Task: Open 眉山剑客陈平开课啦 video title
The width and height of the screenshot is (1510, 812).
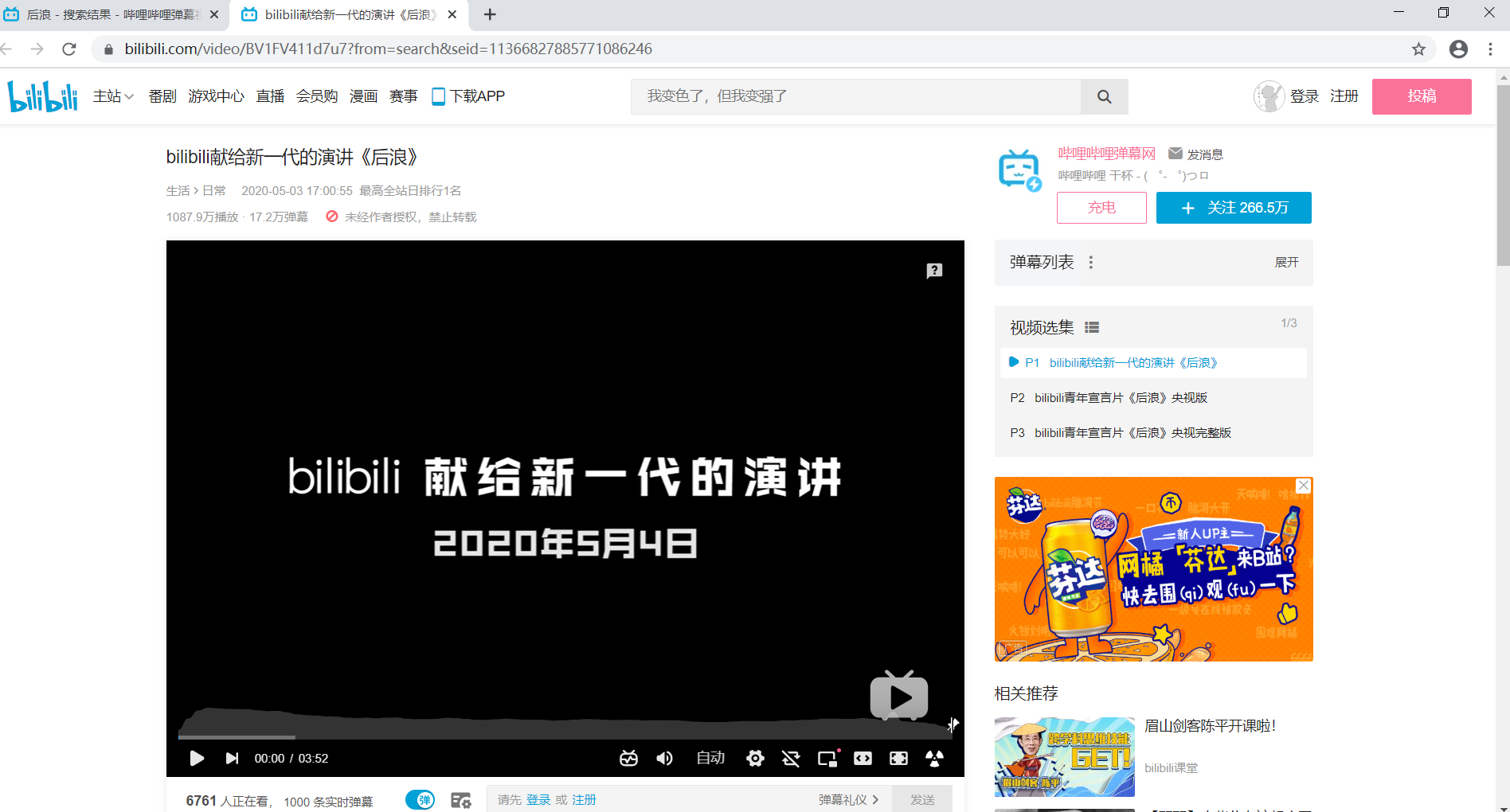Action: point(1211,726)
